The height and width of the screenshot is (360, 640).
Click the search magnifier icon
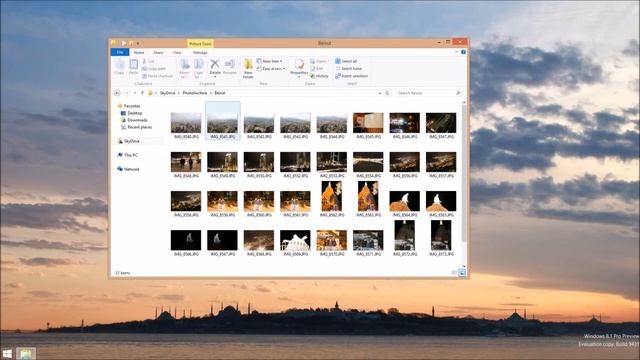click(458, 93)
